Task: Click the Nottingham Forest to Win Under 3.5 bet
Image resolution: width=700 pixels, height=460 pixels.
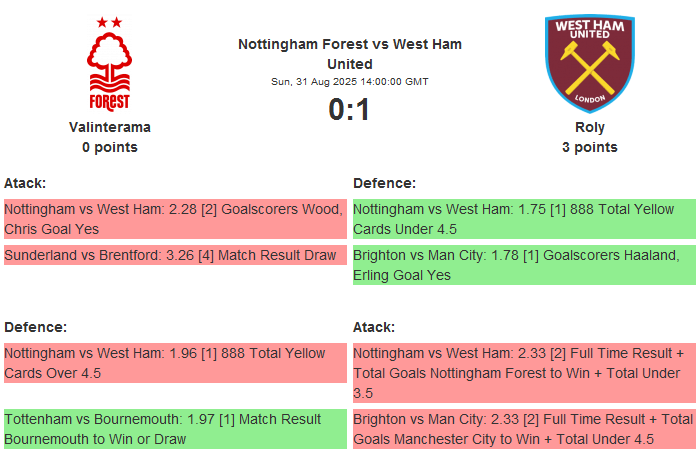Action: pyautogui.click(x=524, y=373)
